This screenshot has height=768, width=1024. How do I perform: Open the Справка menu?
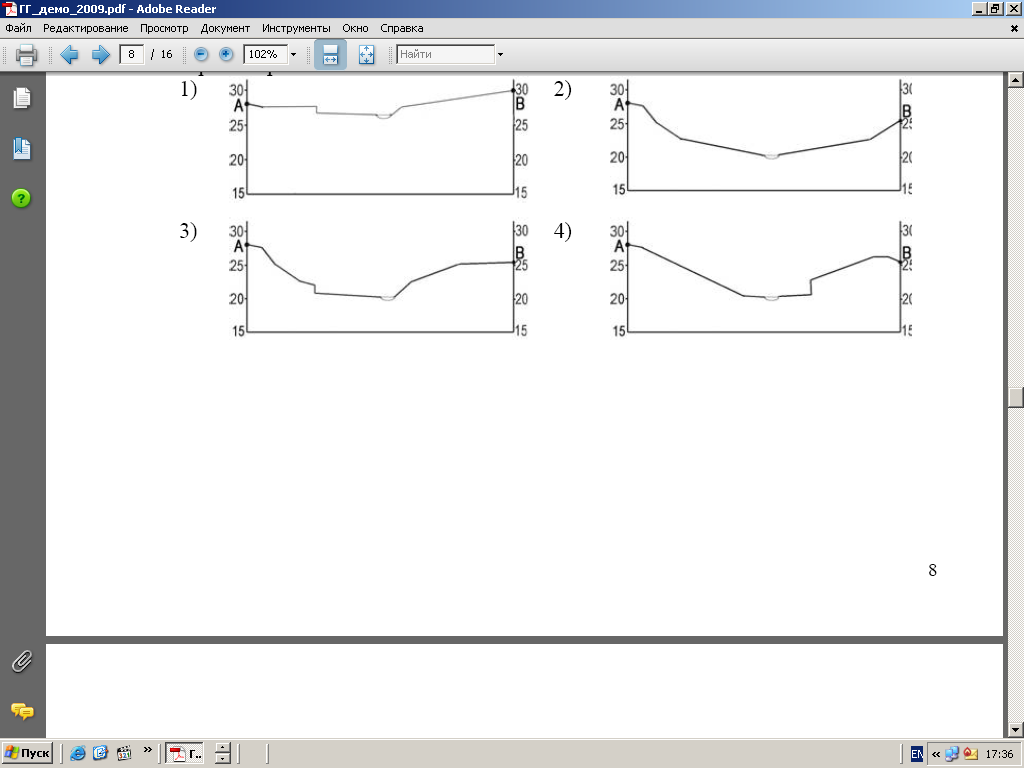point(402,28)
